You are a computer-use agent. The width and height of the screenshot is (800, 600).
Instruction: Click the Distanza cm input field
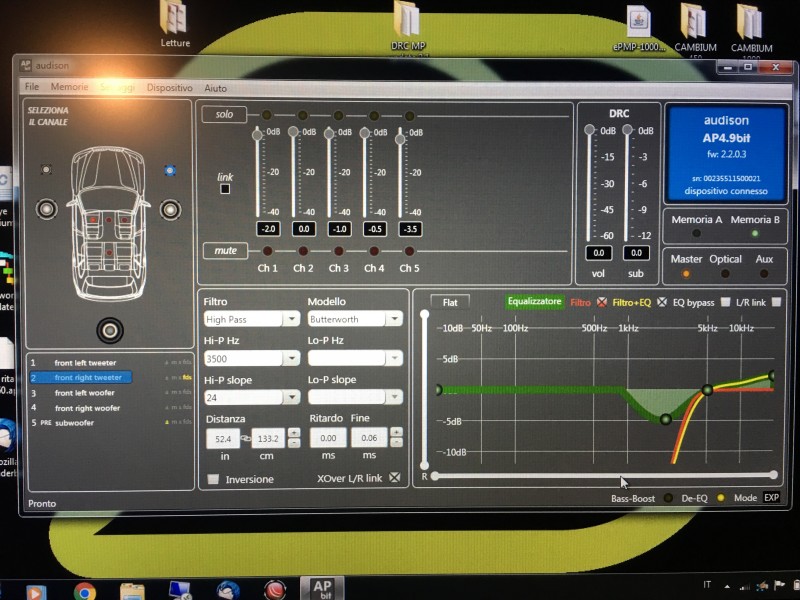268,439
